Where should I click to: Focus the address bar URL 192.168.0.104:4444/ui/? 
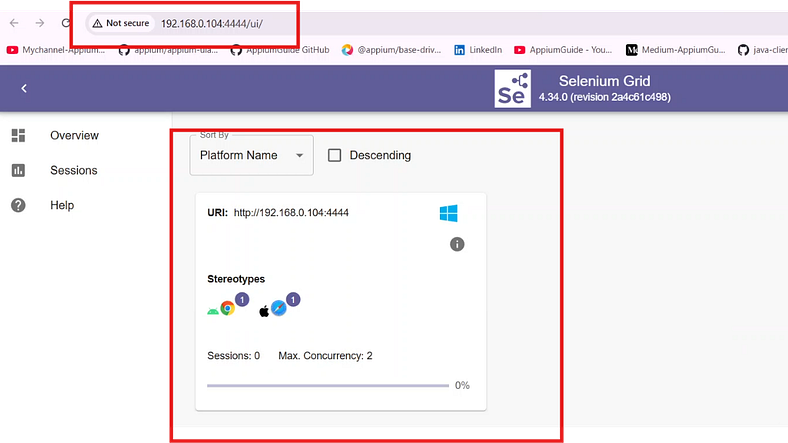coord(212,24)
